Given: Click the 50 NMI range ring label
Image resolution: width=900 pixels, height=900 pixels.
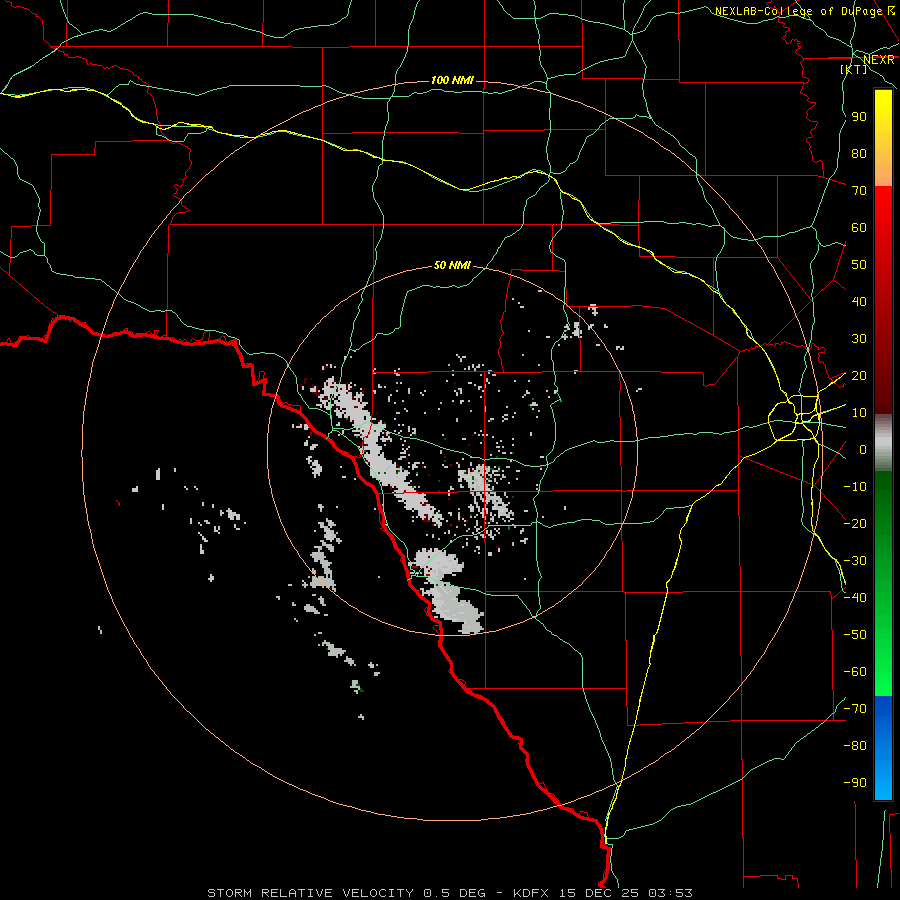Looking at the screenshot, I should point(452,265).
